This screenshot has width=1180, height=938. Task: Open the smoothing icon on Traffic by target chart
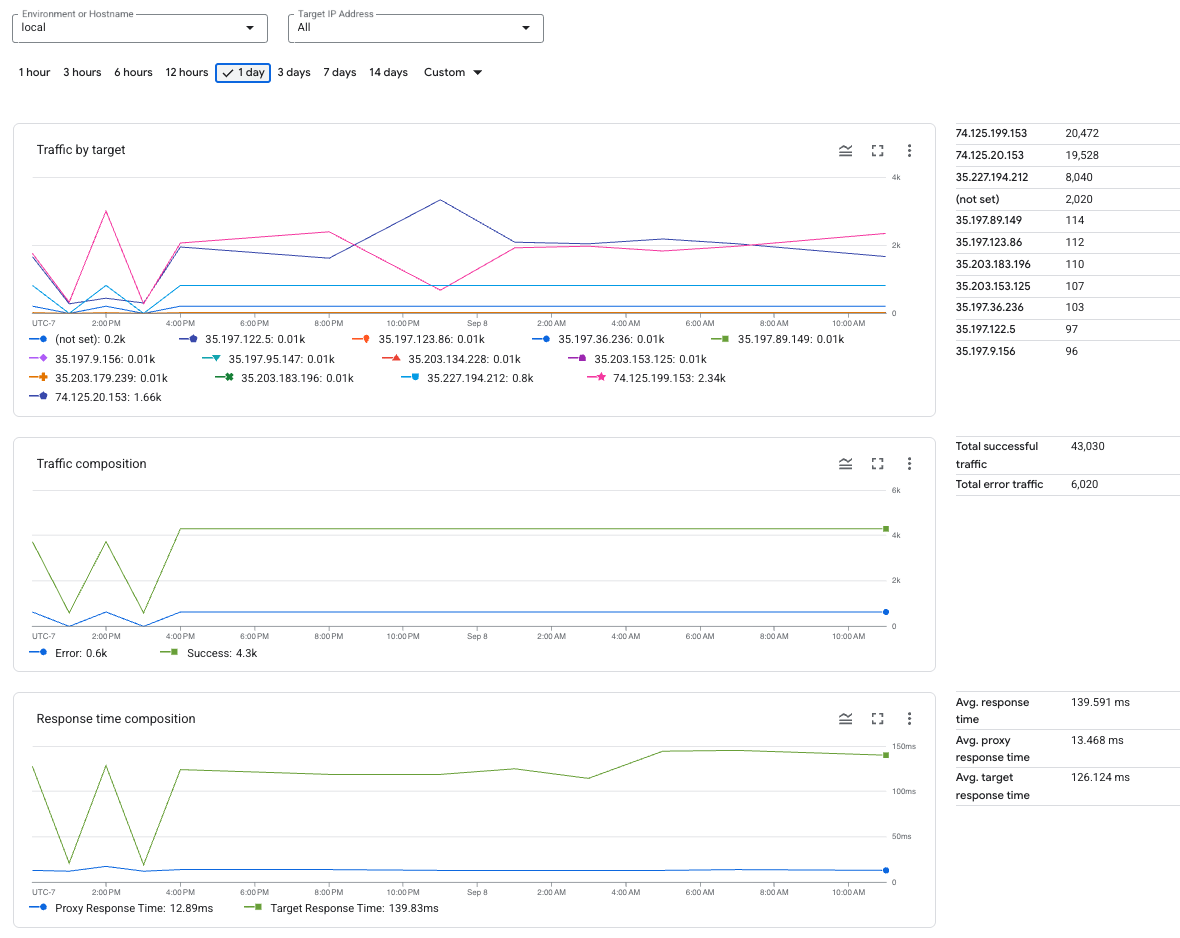845,150
